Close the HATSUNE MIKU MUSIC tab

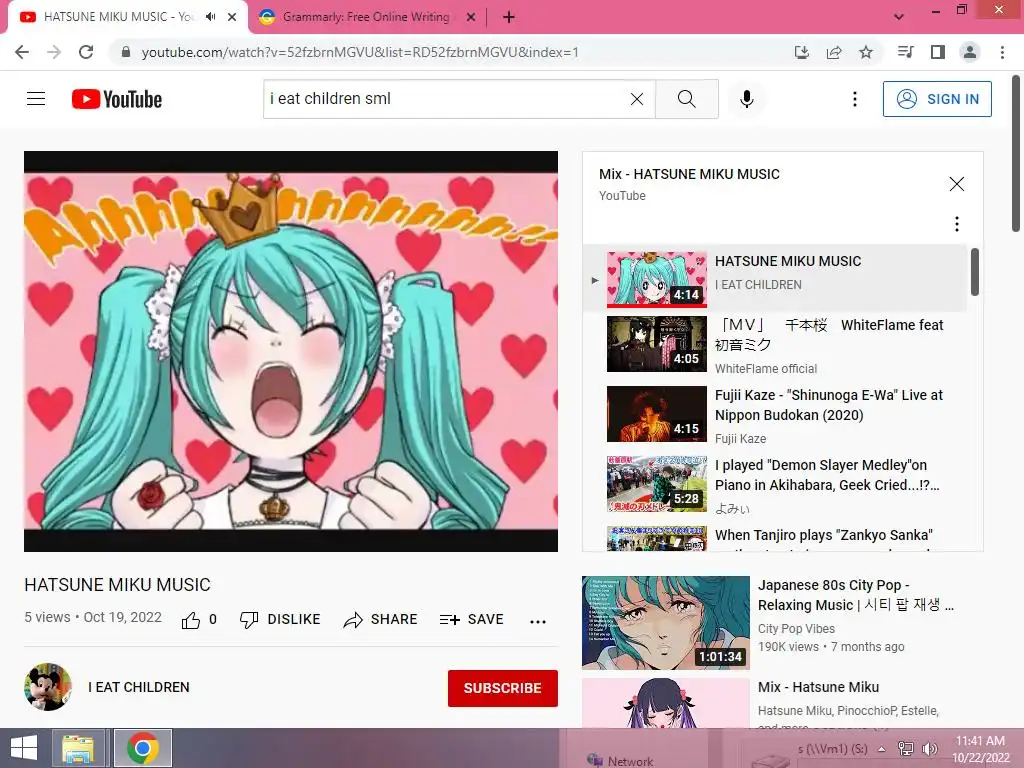click(232, 17)
